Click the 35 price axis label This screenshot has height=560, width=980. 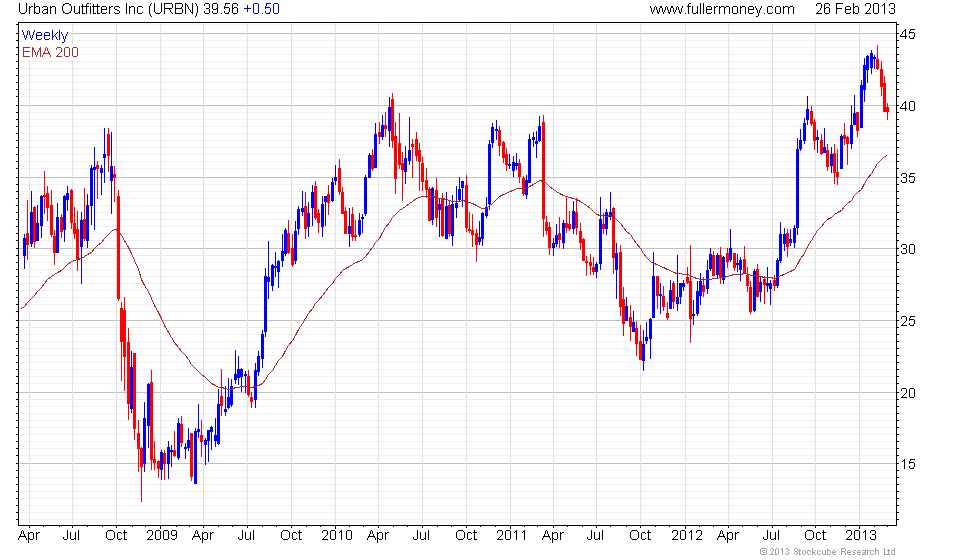coord(908,178)
